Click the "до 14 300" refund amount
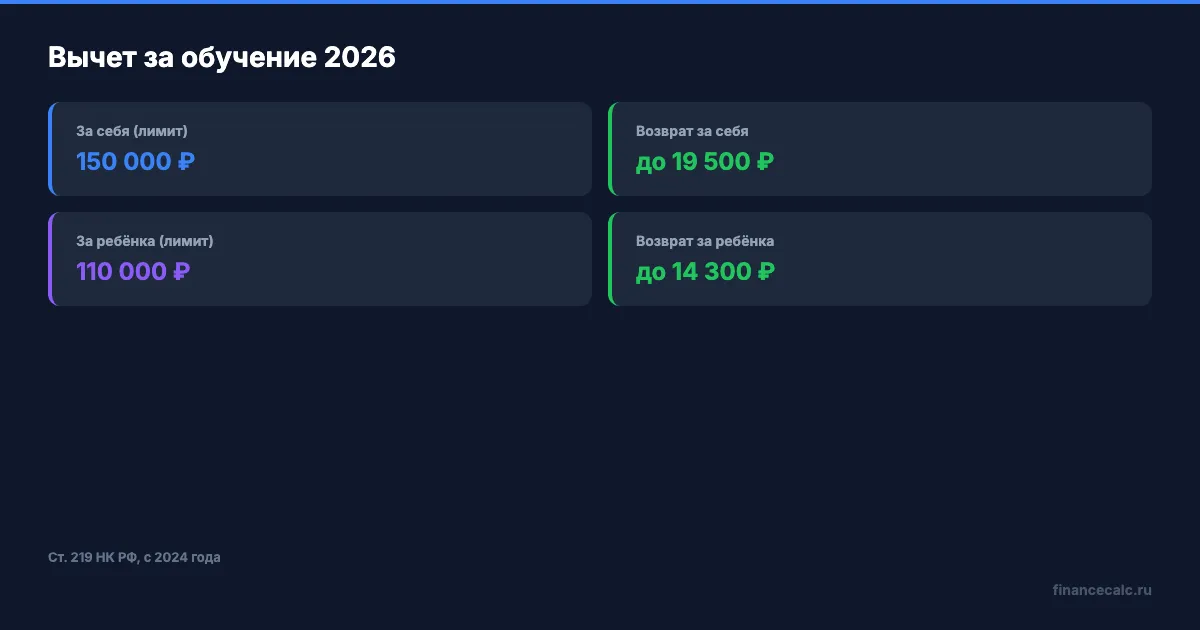The height and width of the screenshot is (630, 1200). click(694, 272)
